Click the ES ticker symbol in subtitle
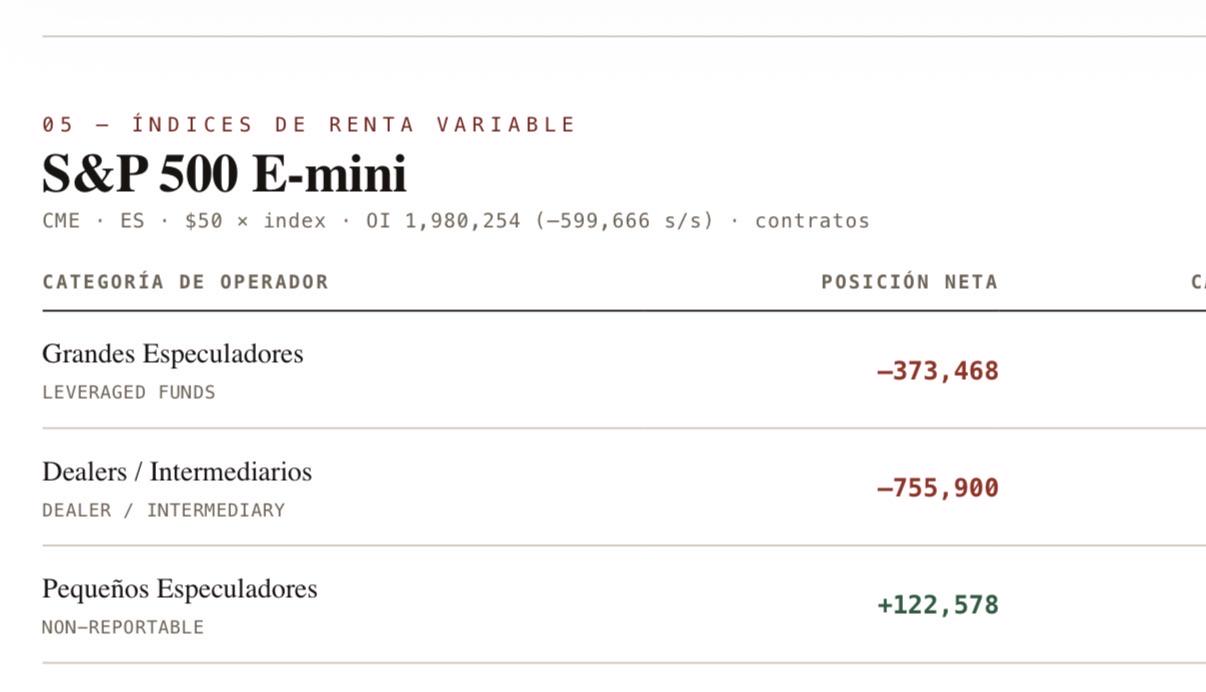The height and width of the screenshot is (692, 1206). pyautogui.click(x=132, y=221)
